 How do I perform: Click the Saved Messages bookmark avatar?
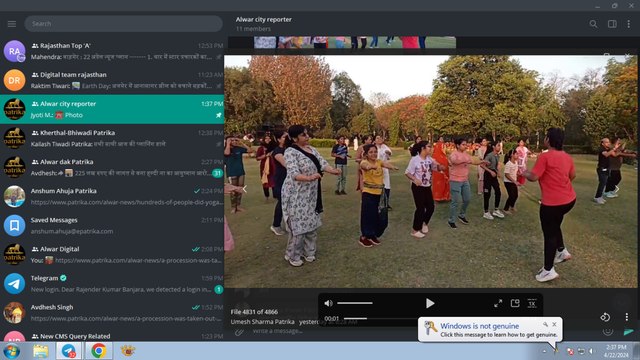[x=14, y=226]
